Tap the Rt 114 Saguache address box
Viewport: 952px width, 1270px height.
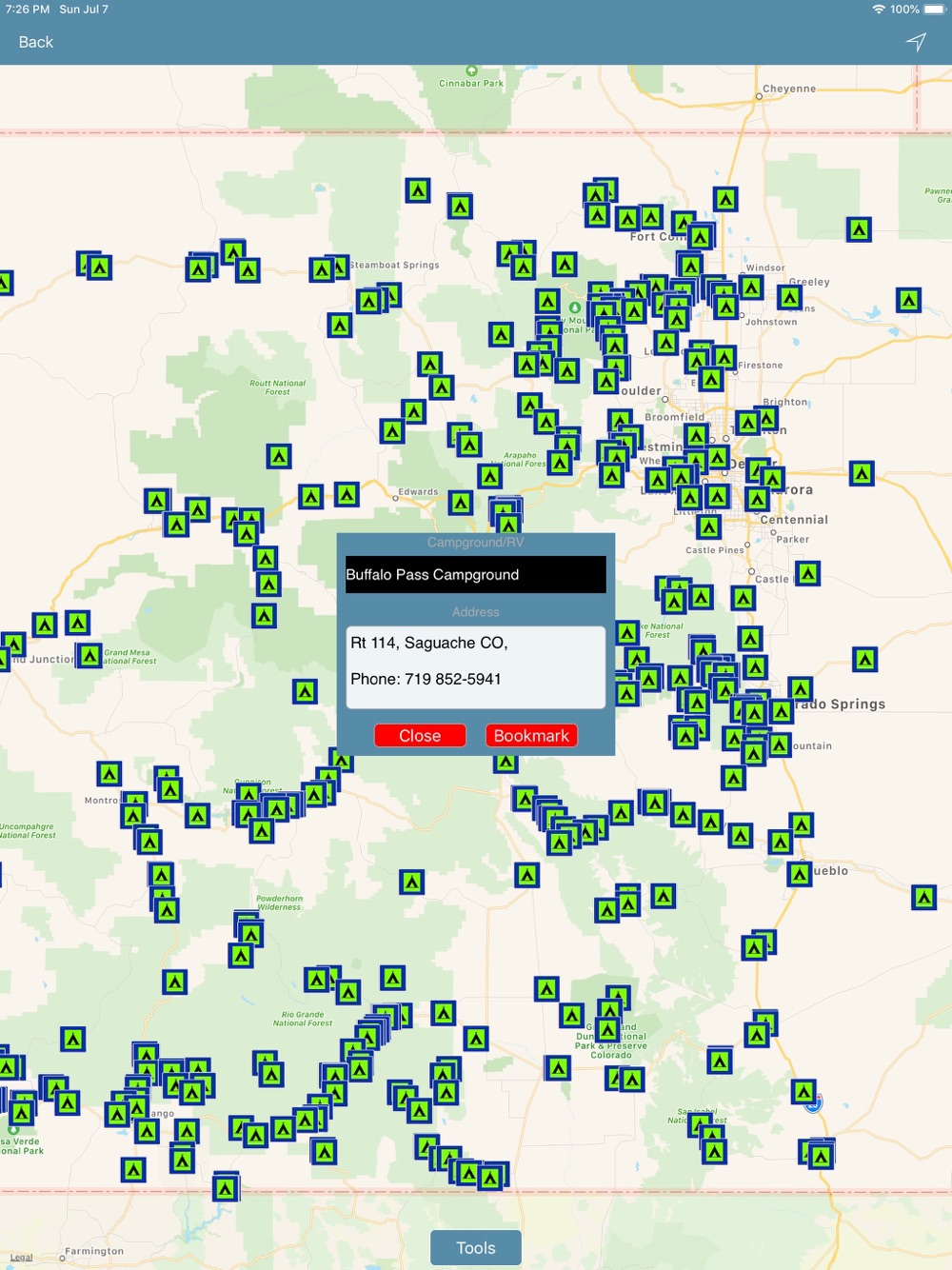coord(476,667)
